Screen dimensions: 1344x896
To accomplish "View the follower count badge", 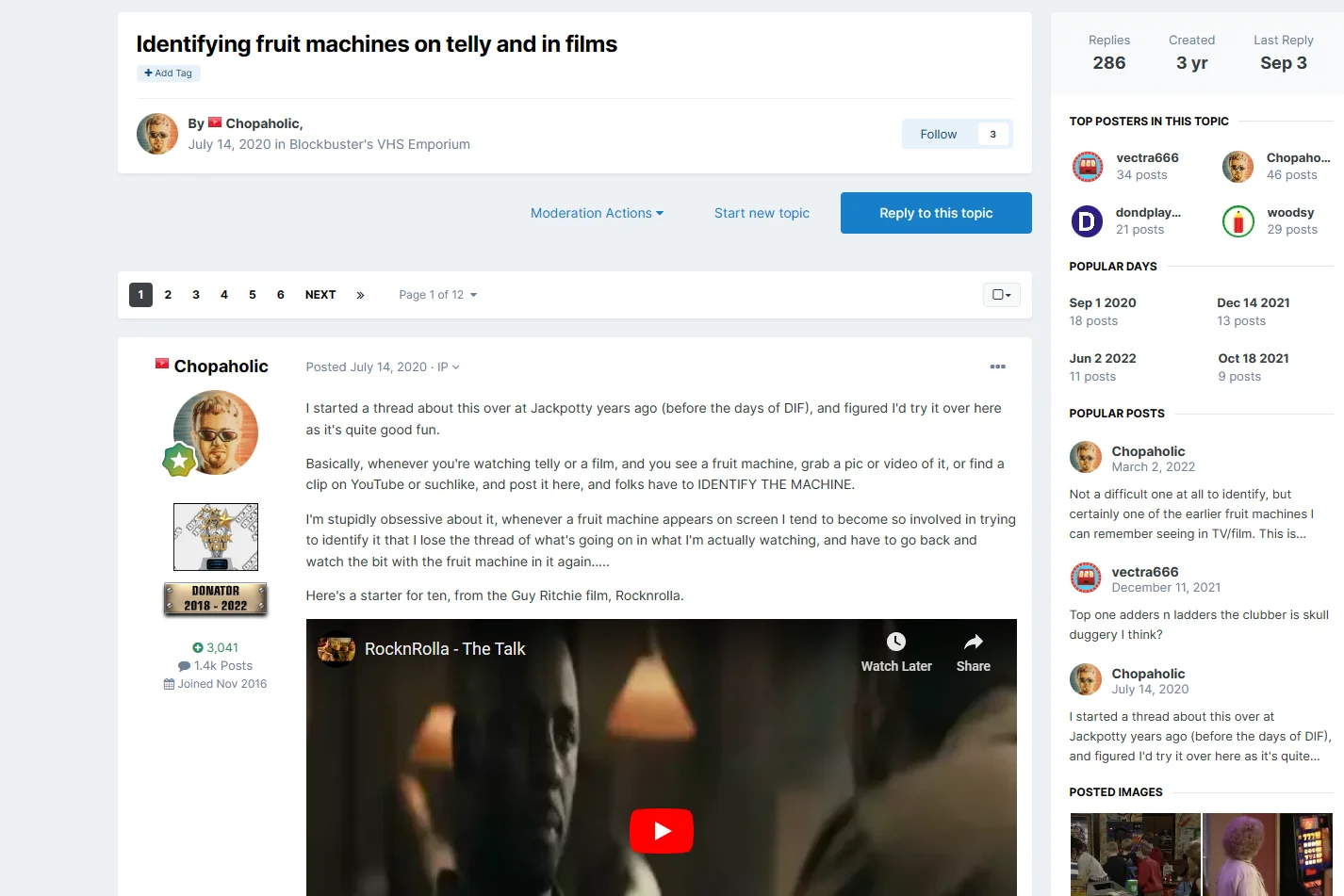I will [x=992, y=134].
